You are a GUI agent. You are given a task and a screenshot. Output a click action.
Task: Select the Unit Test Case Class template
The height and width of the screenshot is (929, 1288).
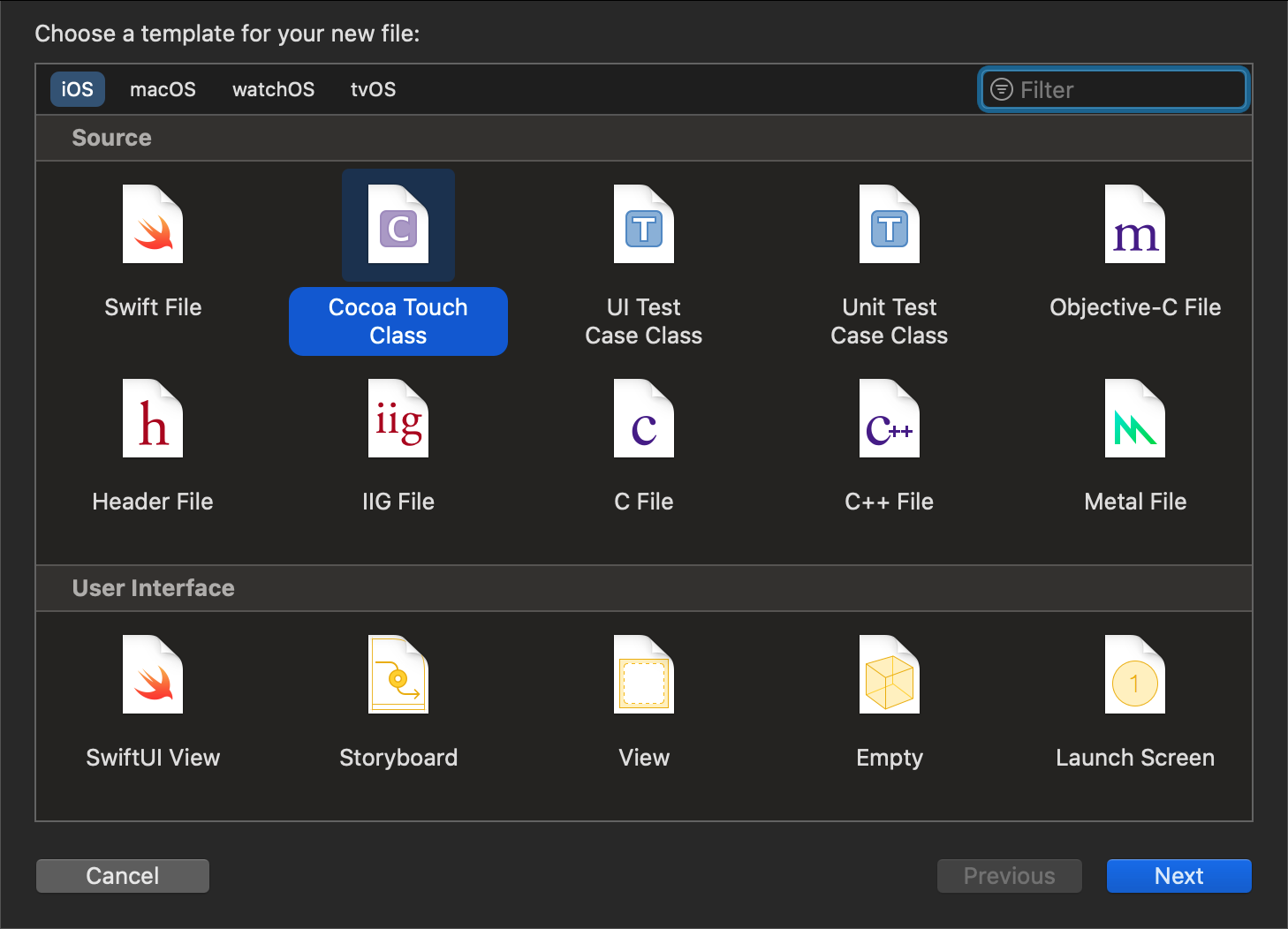(x=889, y=224)
